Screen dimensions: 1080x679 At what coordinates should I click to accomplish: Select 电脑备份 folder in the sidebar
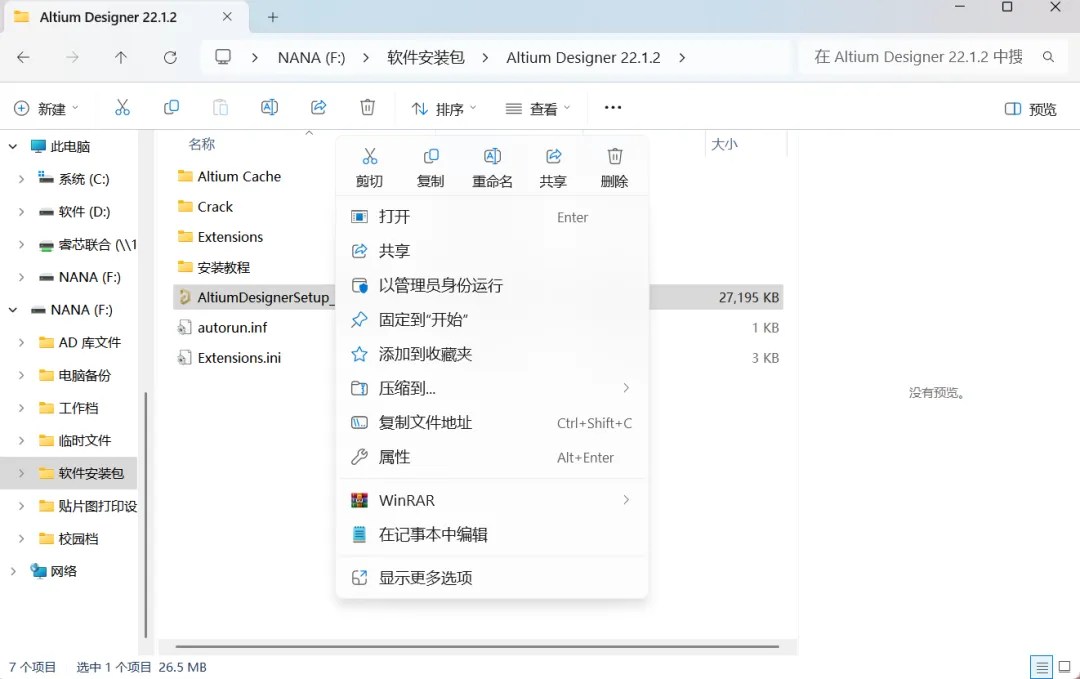[75, 375]
